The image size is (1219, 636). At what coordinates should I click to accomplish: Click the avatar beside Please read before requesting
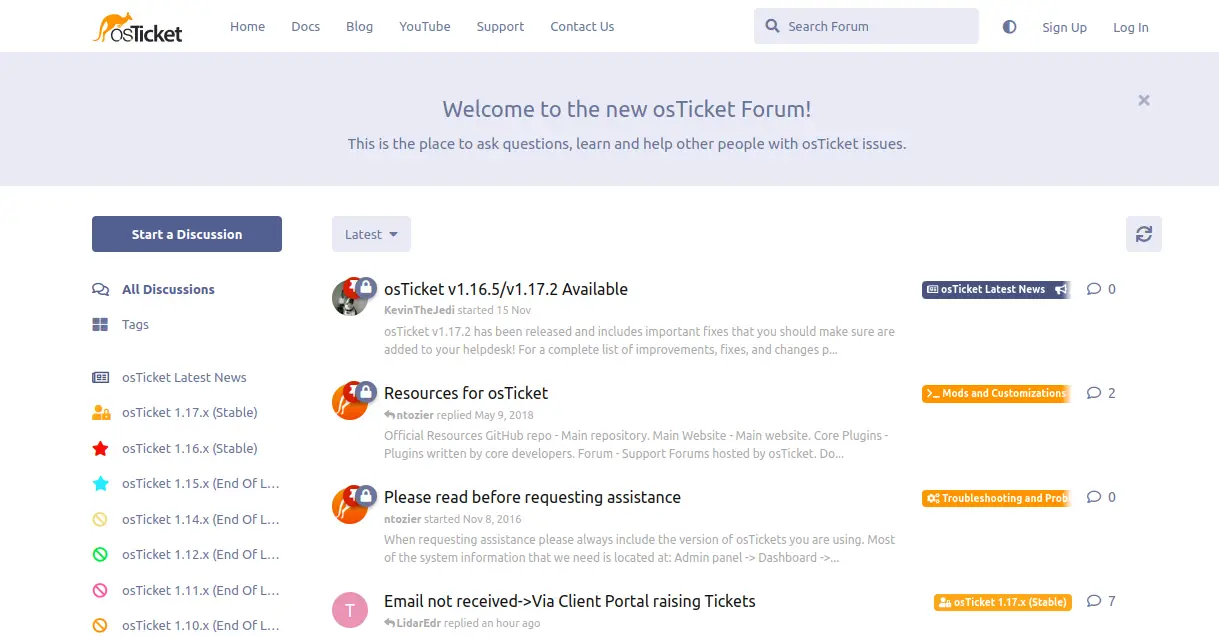click(x=349, y=506)
